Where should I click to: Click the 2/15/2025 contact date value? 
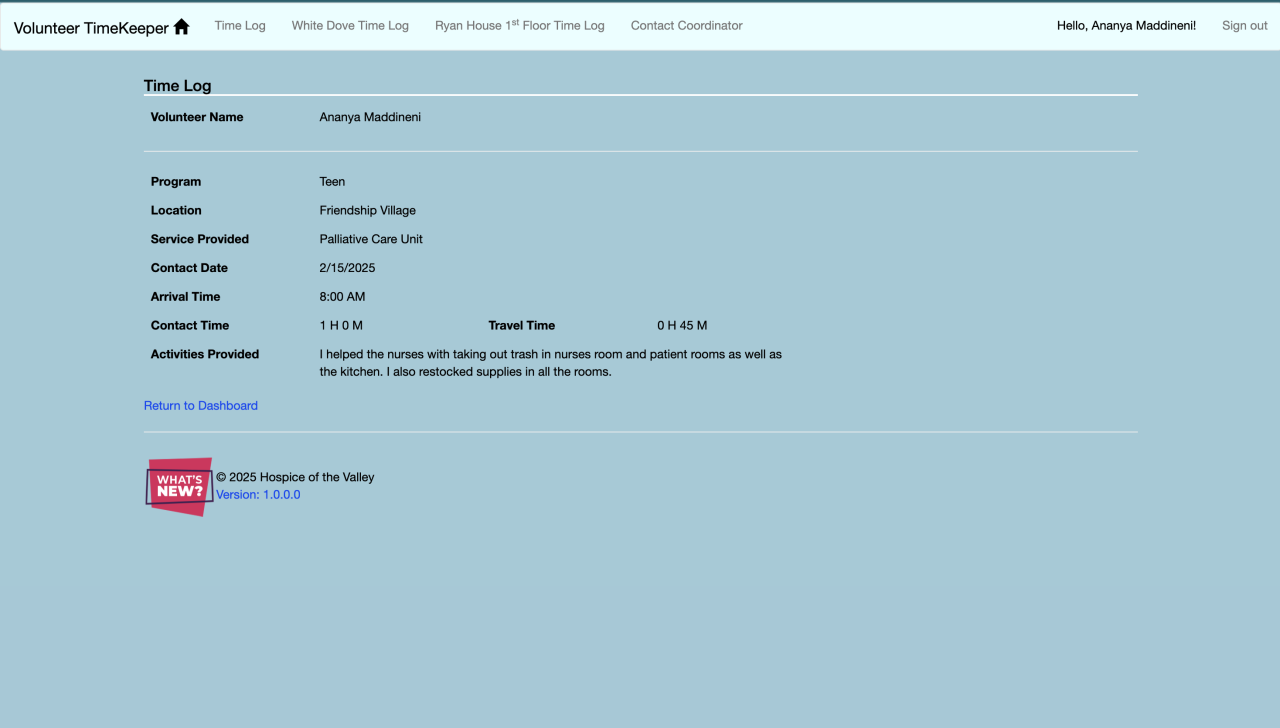(348, 268)
